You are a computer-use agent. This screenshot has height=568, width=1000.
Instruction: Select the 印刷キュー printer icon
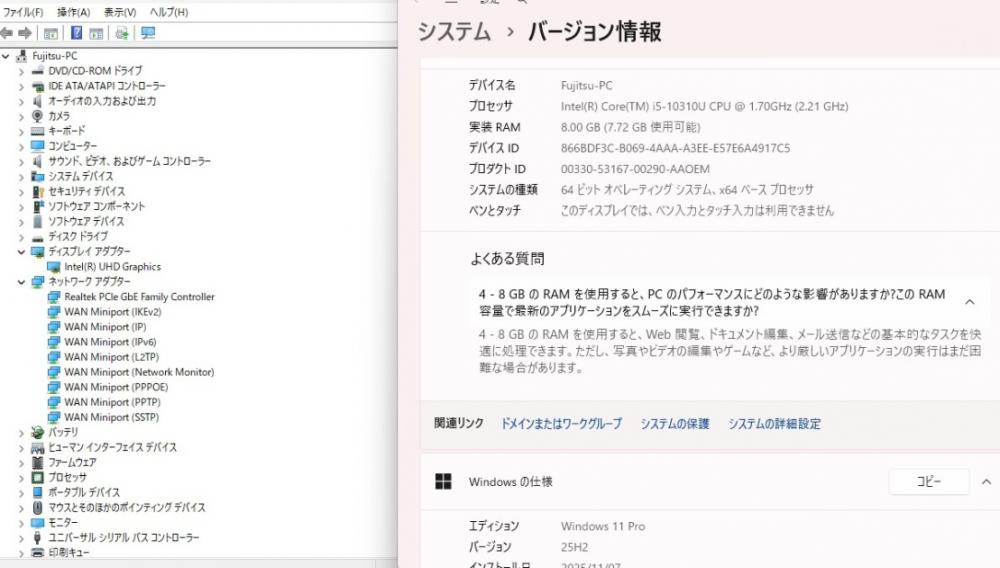(38, 553)
